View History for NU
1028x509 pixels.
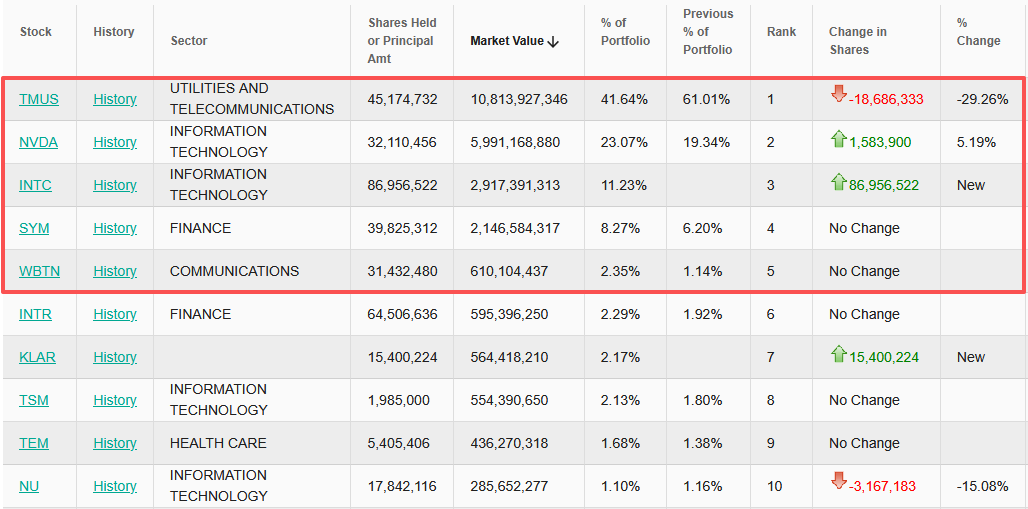click(x=115, y=486)
